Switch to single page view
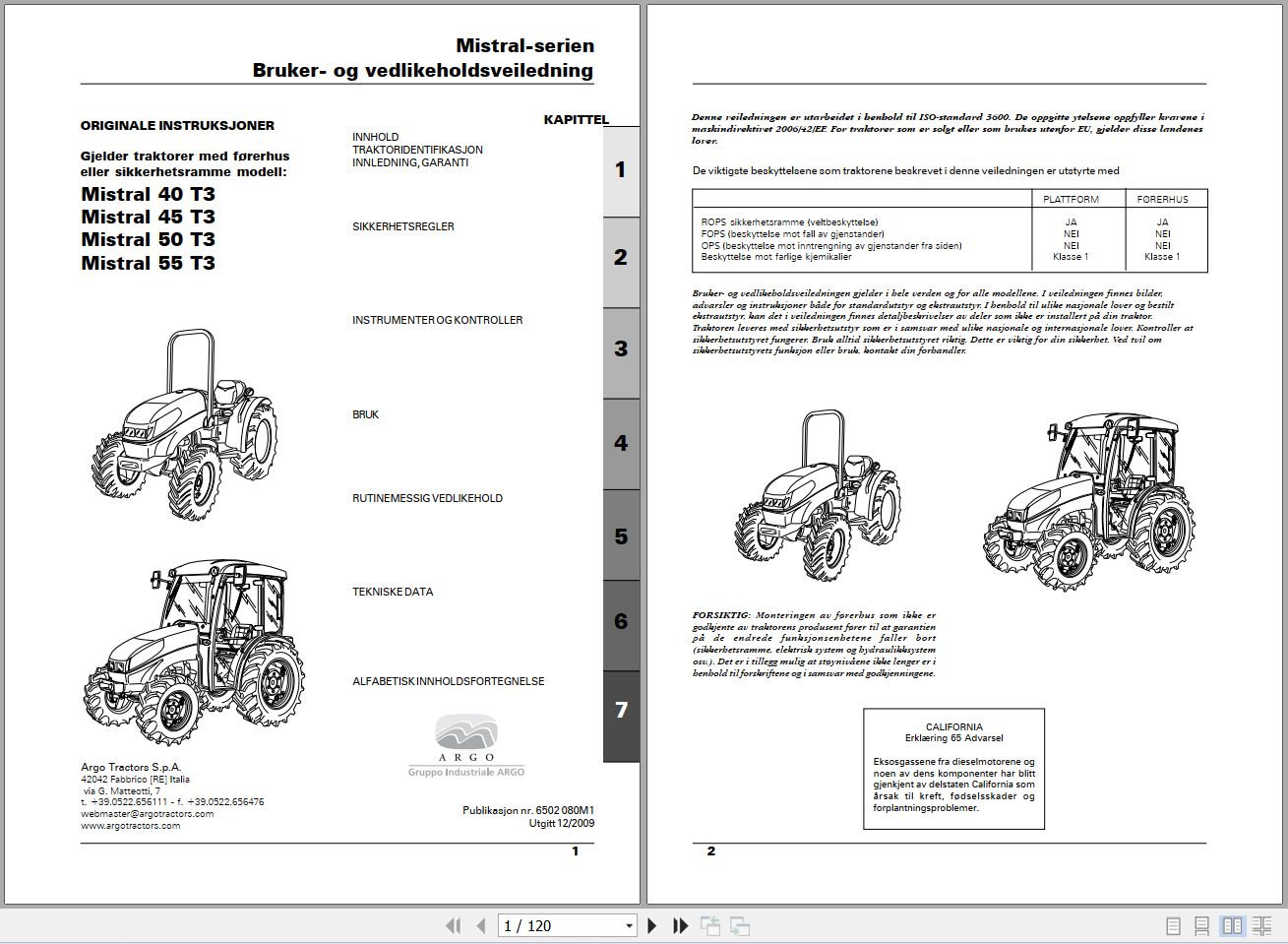 [x=1173, y=925]
